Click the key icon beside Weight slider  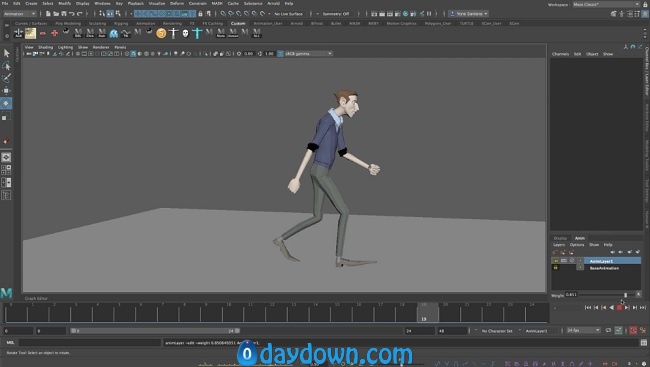[x=638, y=294]
